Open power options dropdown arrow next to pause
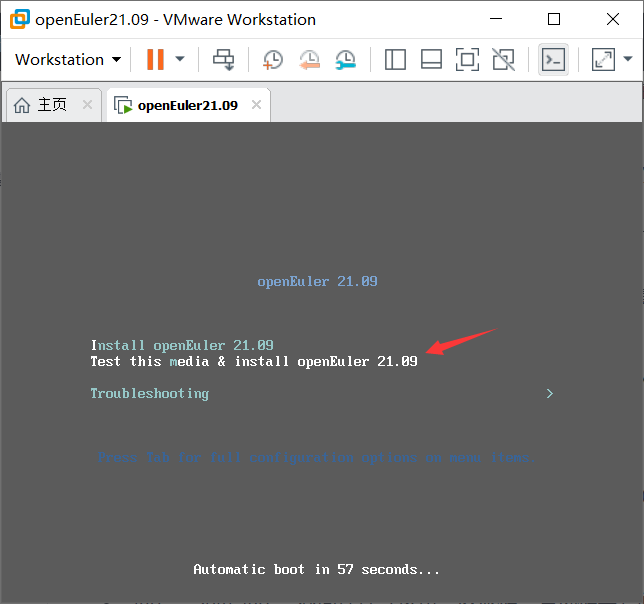The image size is (644, 604). pyautogui.click(x=180, y=59)
